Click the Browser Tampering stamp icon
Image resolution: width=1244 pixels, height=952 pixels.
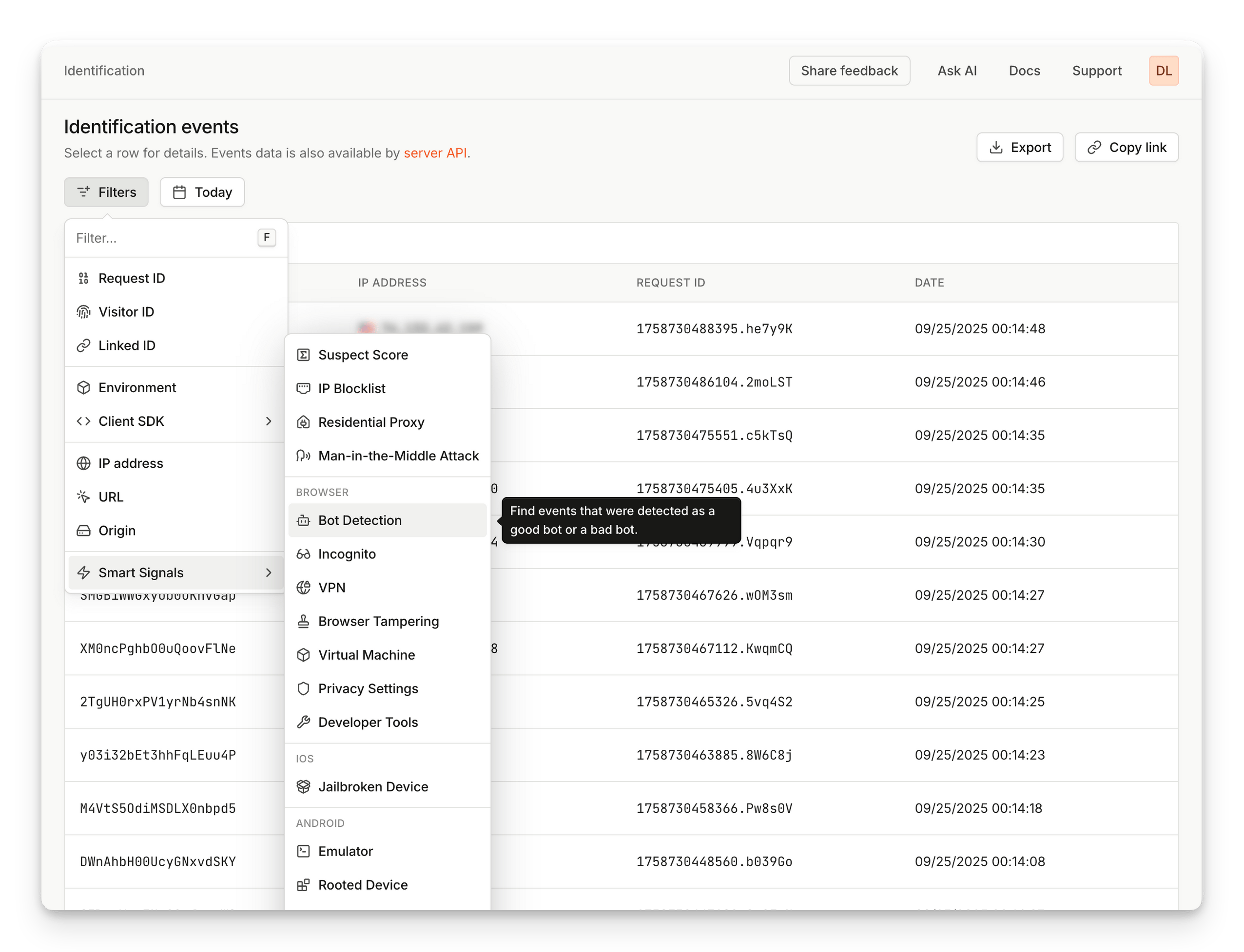(x=303, y=622)
